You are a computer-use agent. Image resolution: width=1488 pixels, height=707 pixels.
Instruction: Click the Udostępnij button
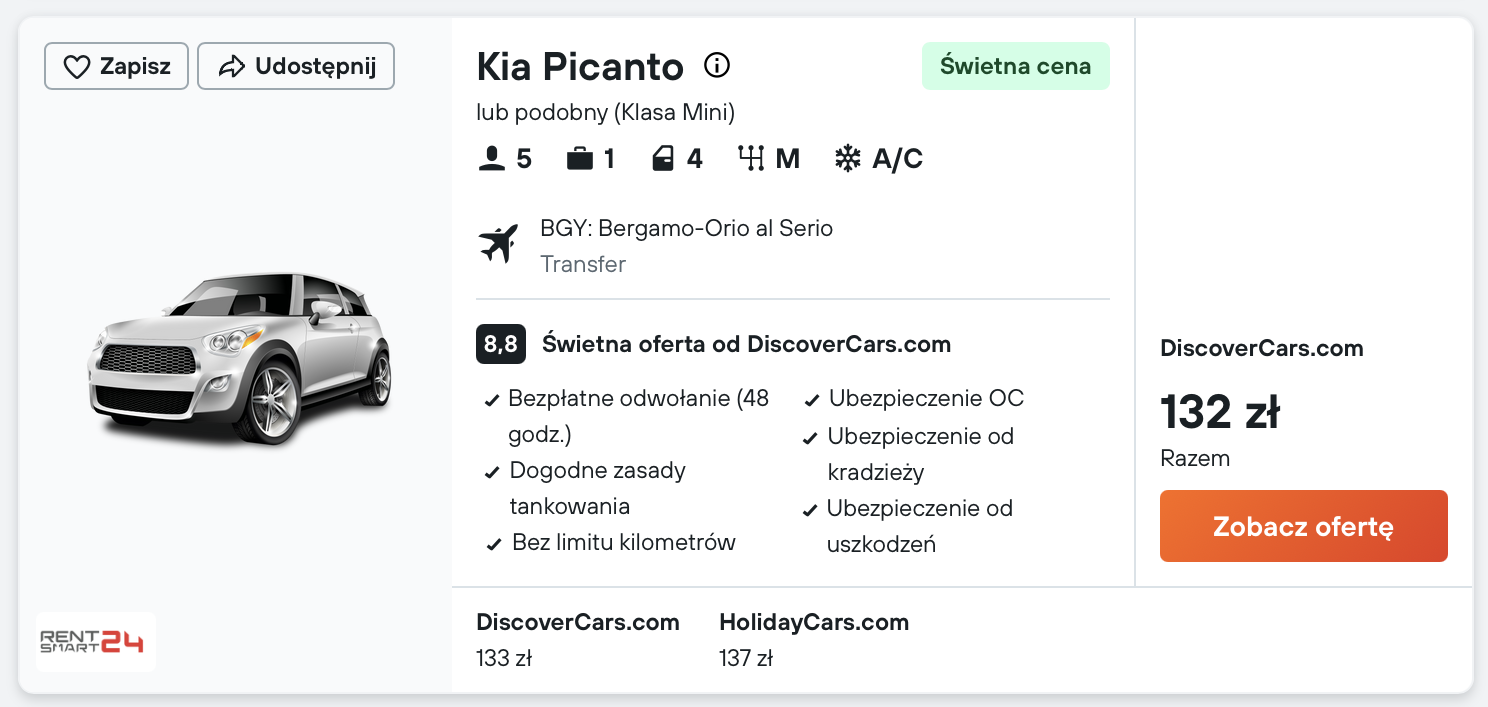click(296, 67)
